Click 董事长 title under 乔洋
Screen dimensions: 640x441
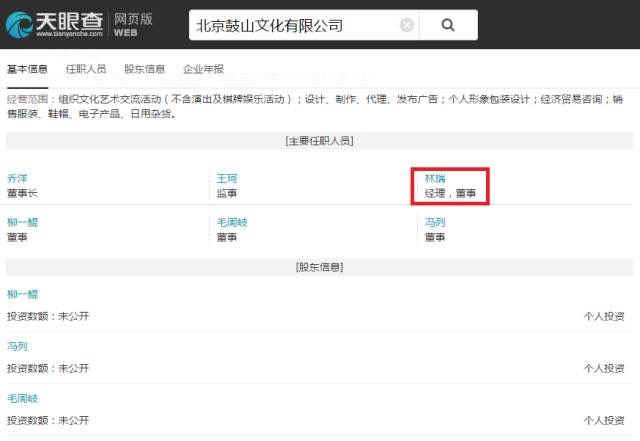[22, 193]
